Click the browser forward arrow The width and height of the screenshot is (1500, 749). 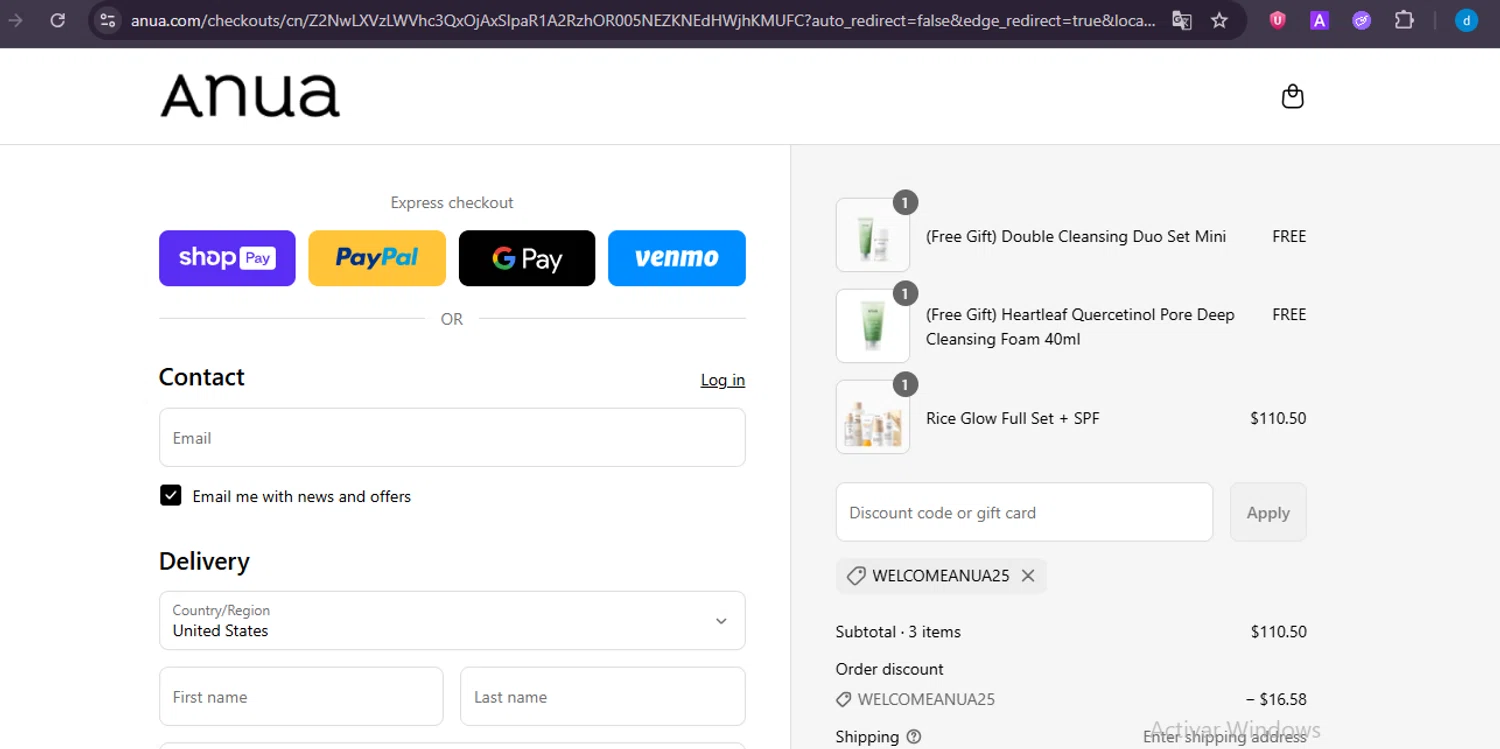coord(16,20)
